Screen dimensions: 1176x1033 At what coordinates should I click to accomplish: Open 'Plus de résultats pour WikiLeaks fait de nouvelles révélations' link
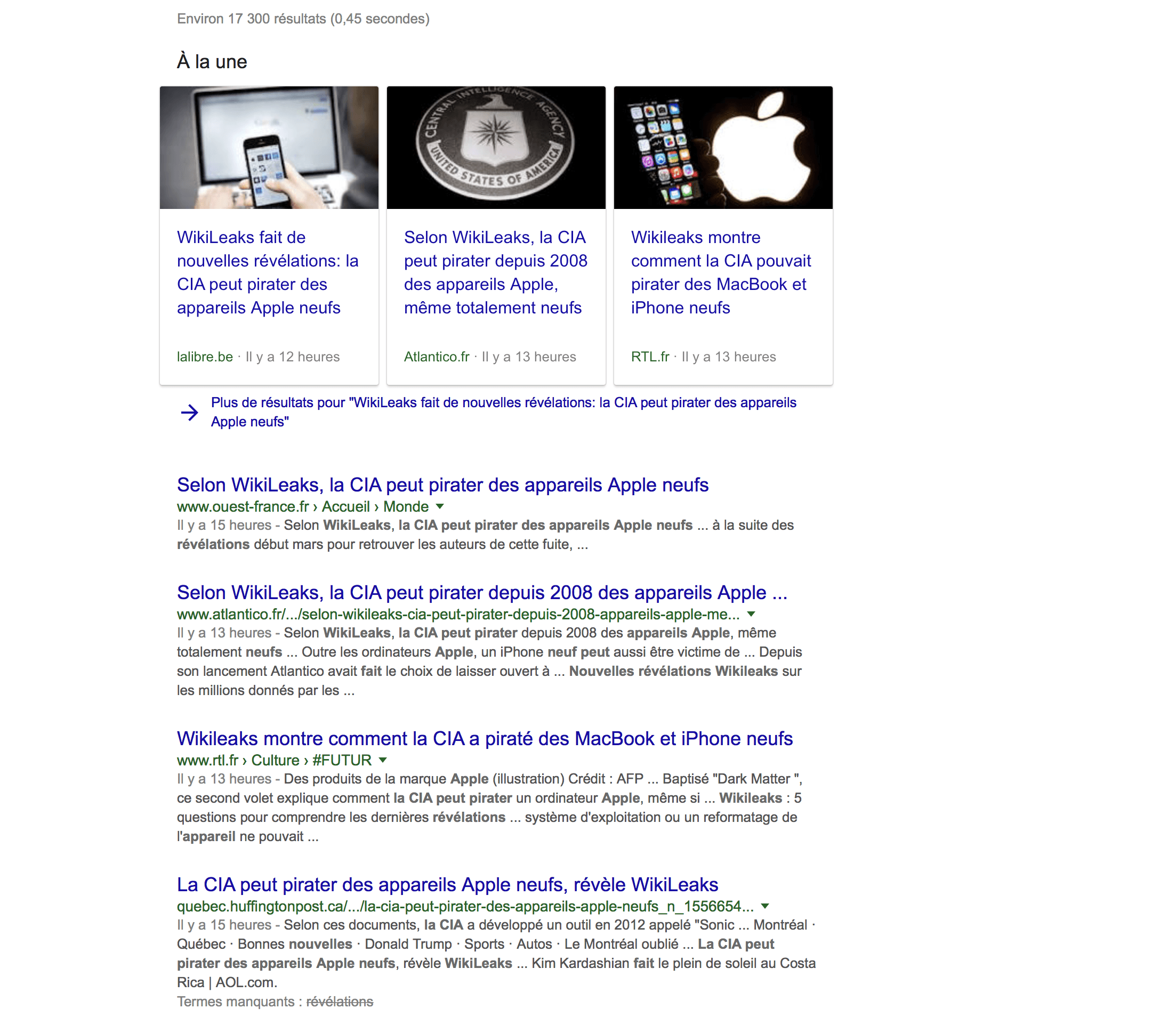tap(503, 412)
